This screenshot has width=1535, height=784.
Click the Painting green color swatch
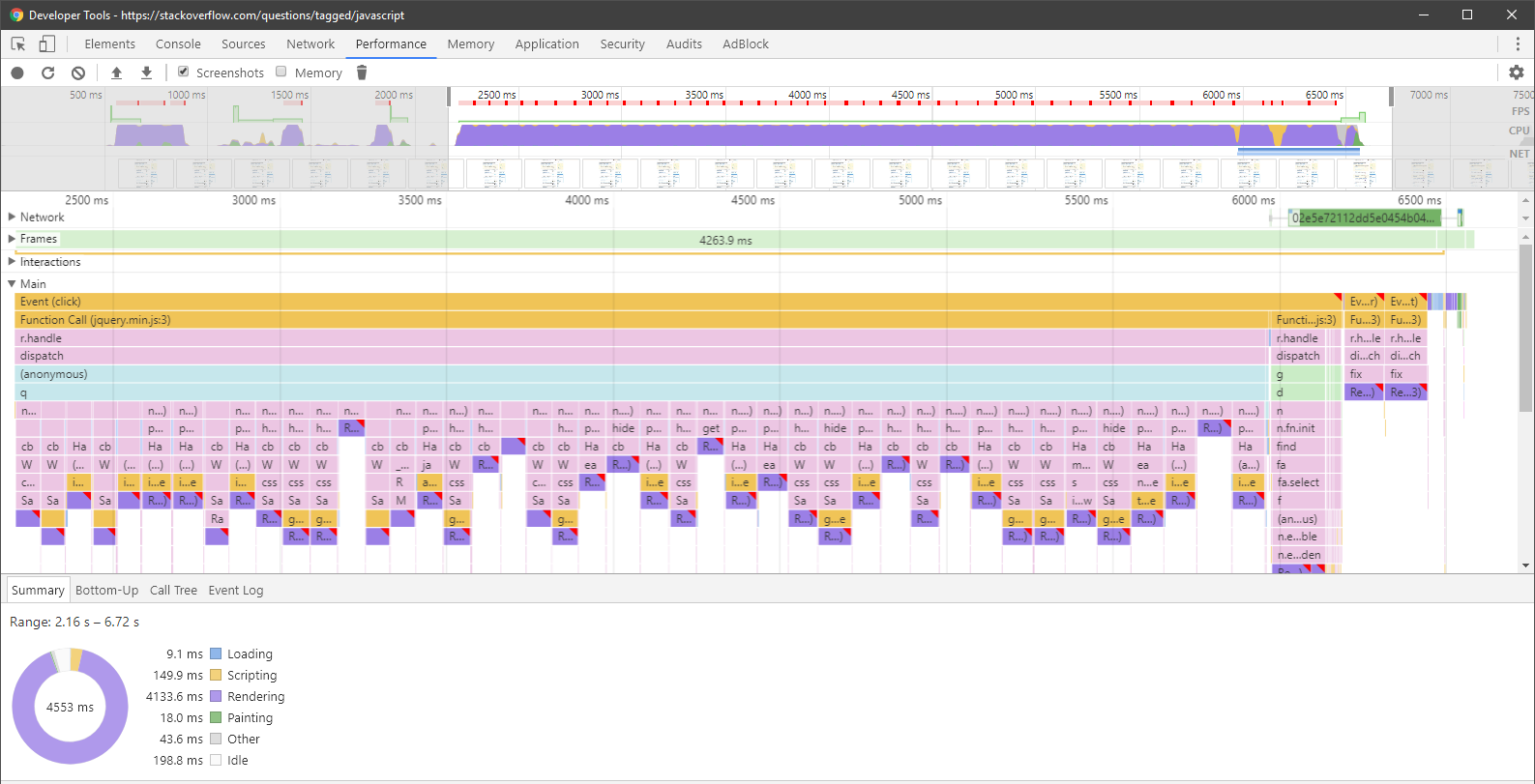coord(216,717)
